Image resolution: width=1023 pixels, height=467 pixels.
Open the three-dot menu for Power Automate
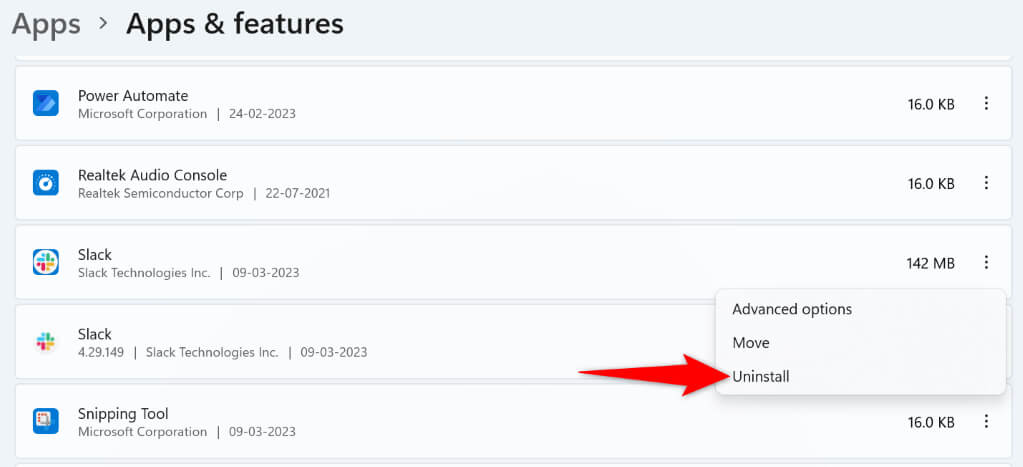coord(986,103)
